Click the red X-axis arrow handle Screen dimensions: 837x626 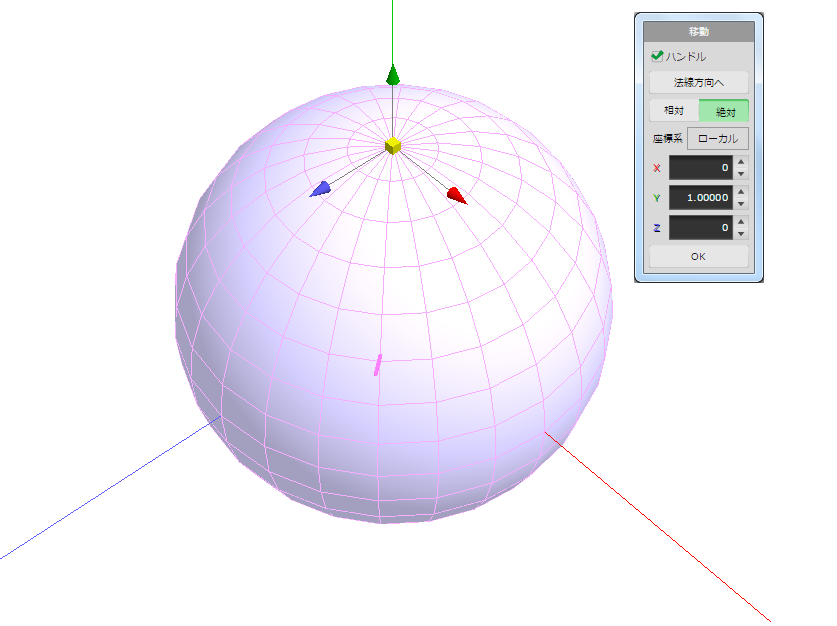456,195
